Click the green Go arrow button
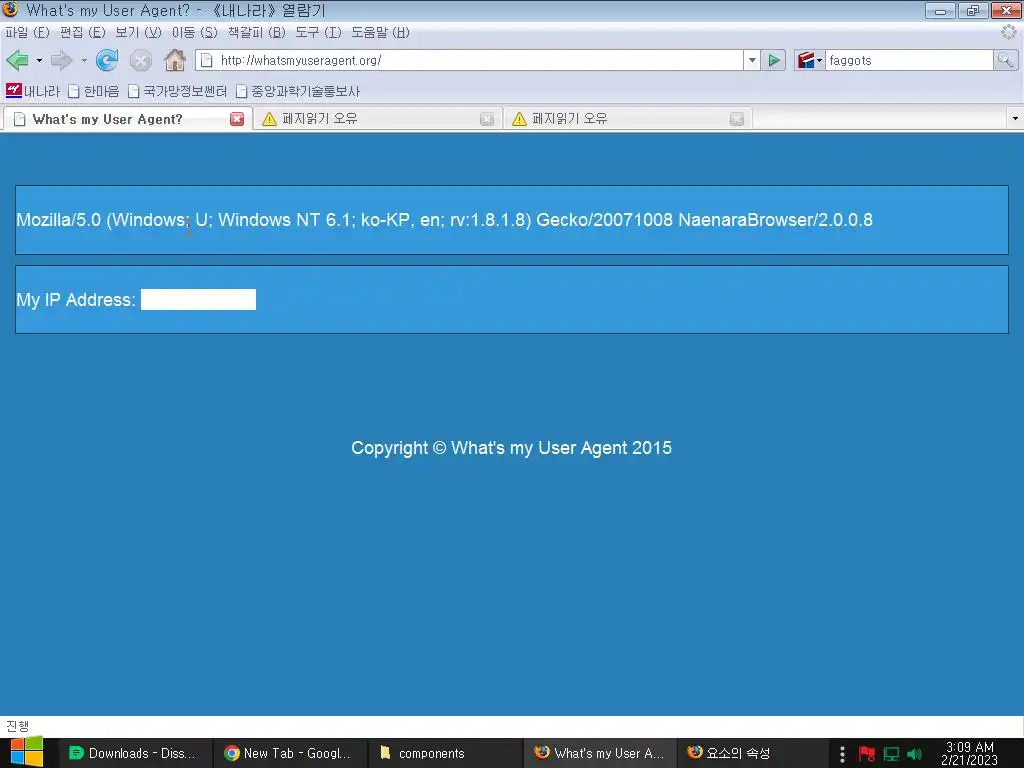This screenshot has height=768, width=1024. (x=774, y=60)
